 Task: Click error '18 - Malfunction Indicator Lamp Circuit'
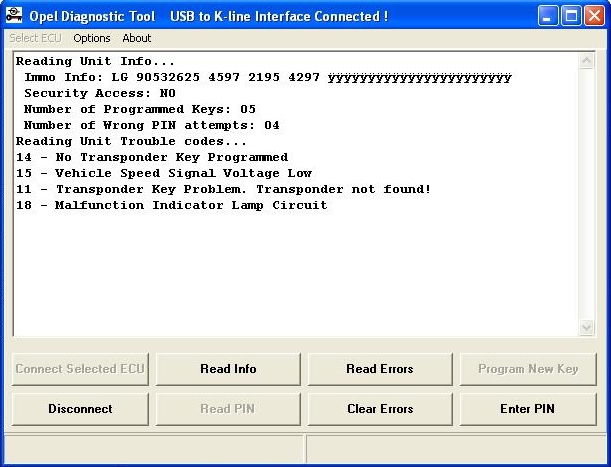pyautogui.click(x=172, y=205)
